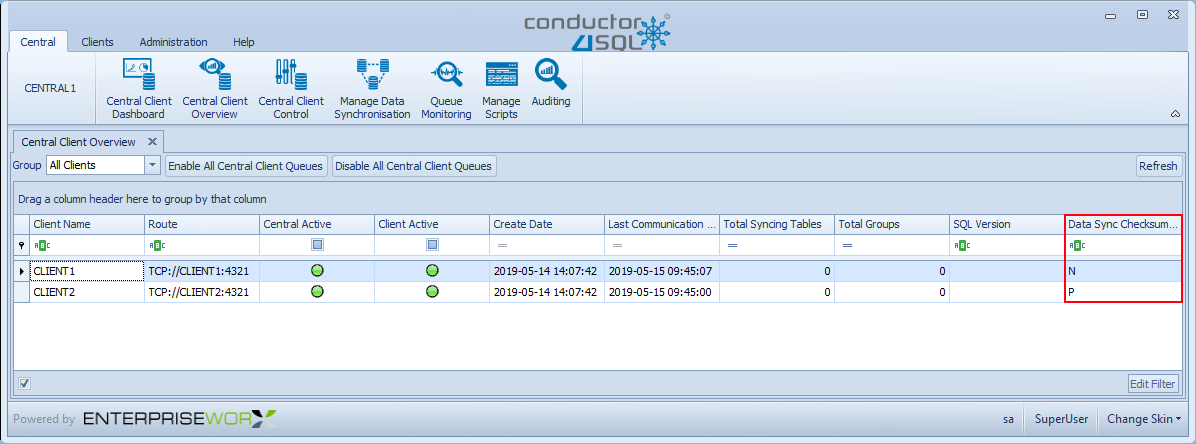Click Central Client Overview ribbon icon
The image size is (1196, 444).
point(215,88)
